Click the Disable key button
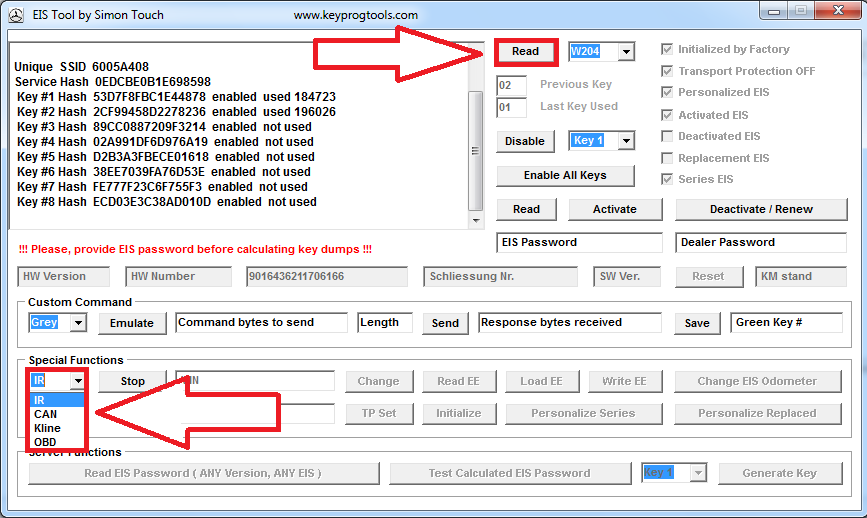The width and height of the screenshot is (867, 518). click(525, 142)
